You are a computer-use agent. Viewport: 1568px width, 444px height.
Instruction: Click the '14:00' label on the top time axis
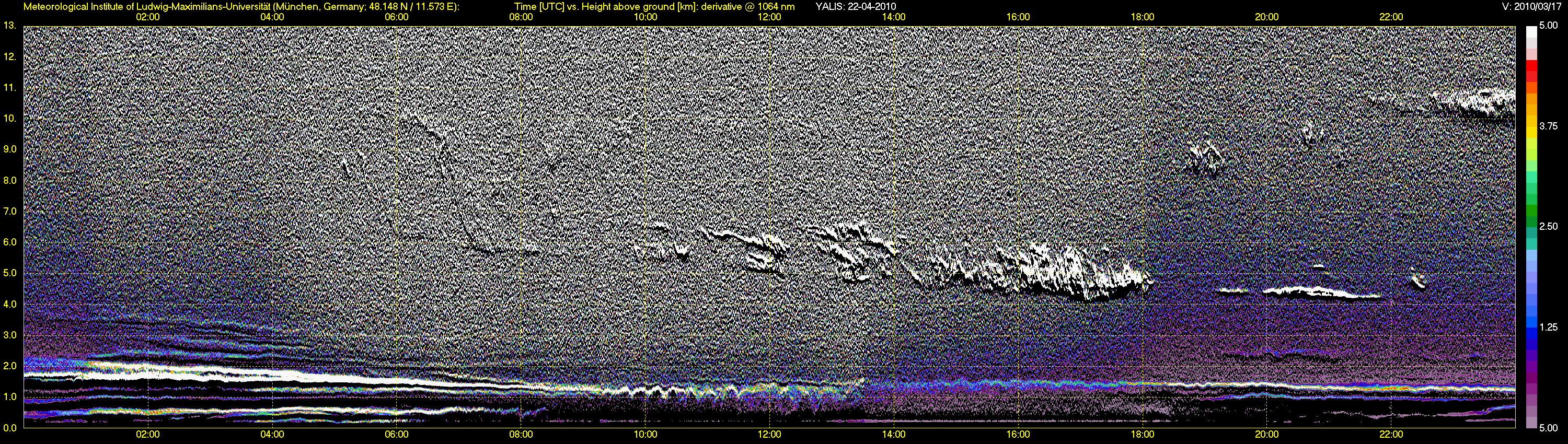(x=894, y=17)
